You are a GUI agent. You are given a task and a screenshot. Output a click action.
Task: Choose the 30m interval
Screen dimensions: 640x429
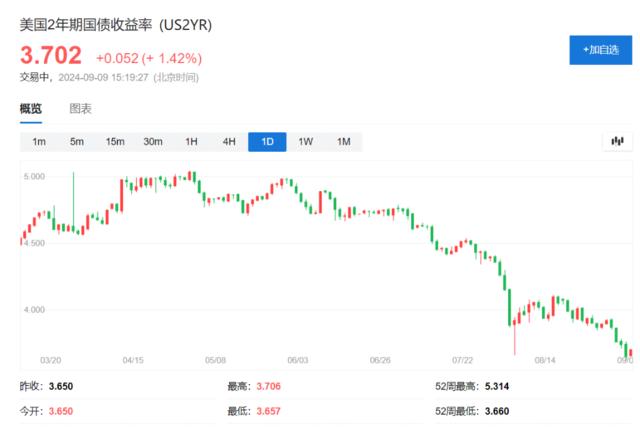click(x=153, y=142)
